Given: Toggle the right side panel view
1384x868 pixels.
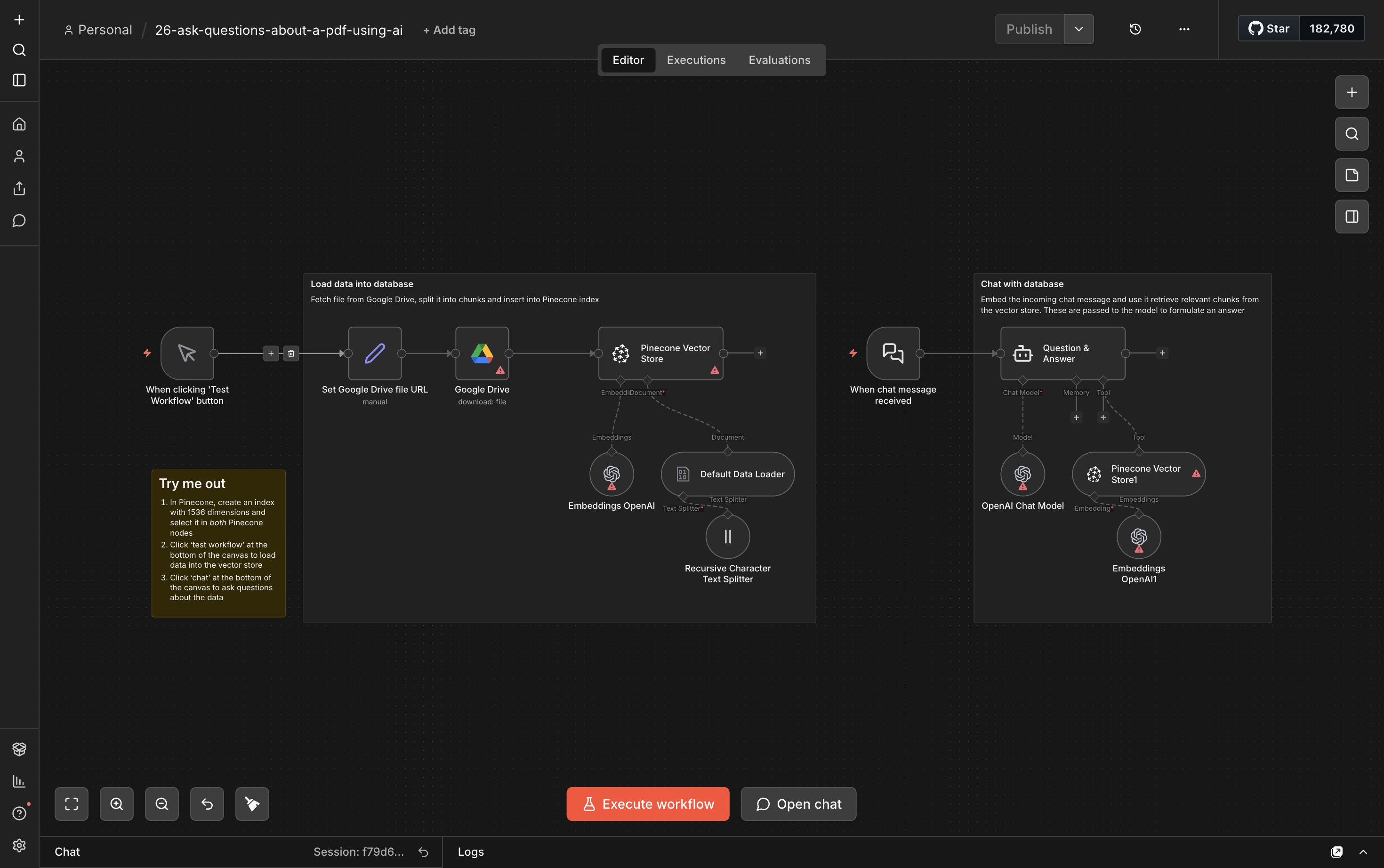Looking at the screenshot, I should point(1351,217).
